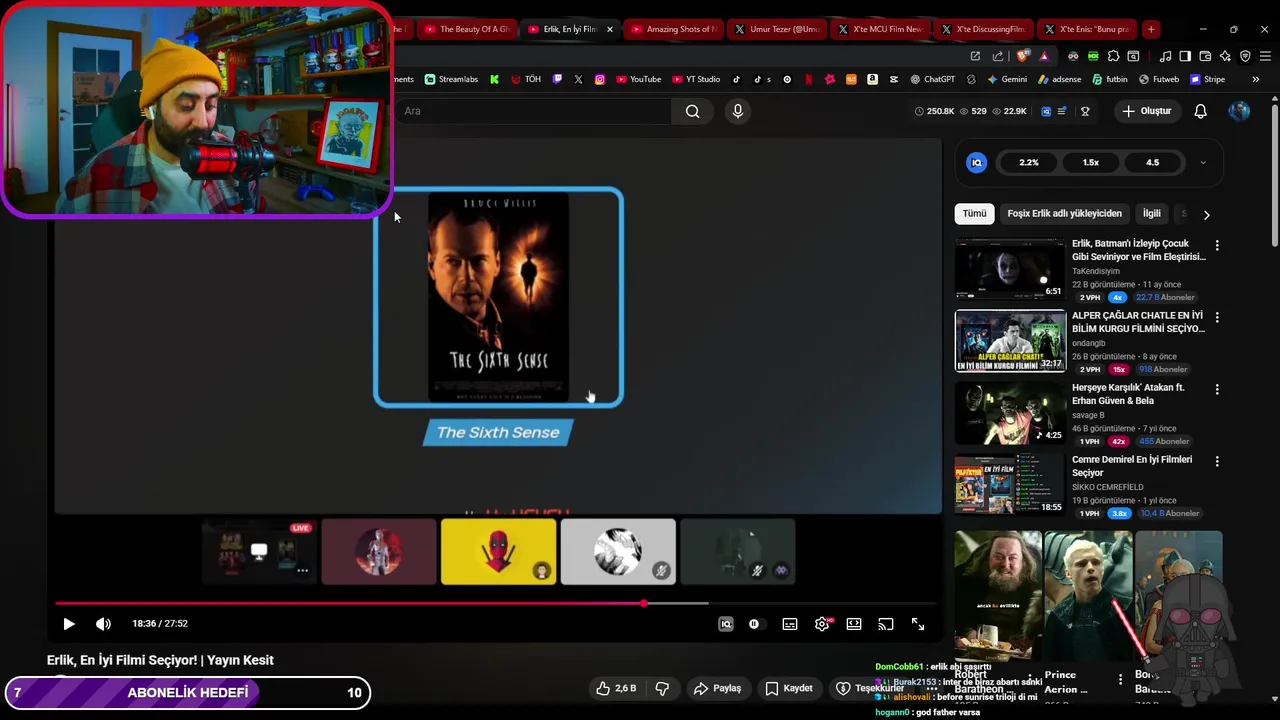1280x720 pixels.
Task: Click the Oluştur create button
Action: click(x=1146, y=111)
